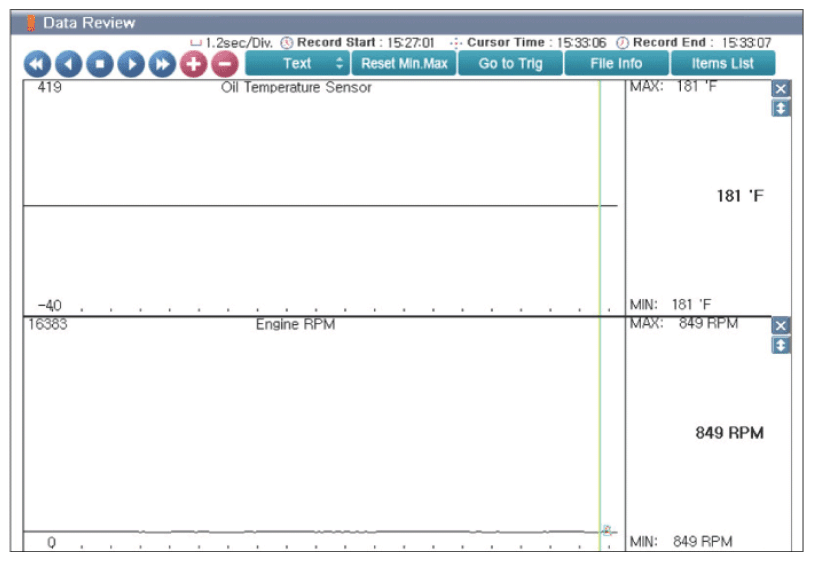Zoom out using the red minus icon
This screenshot has width=813, height=561.
225,64
